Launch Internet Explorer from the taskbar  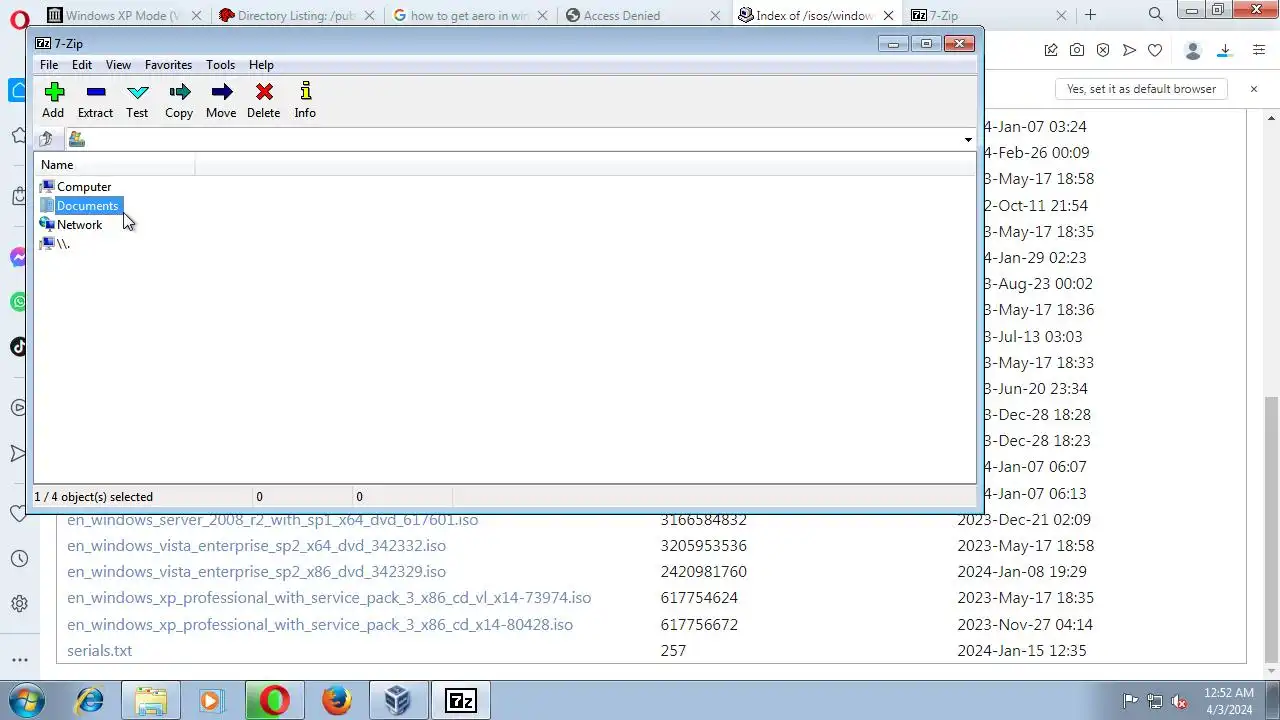pyautogui.click(x=90, y=701)
